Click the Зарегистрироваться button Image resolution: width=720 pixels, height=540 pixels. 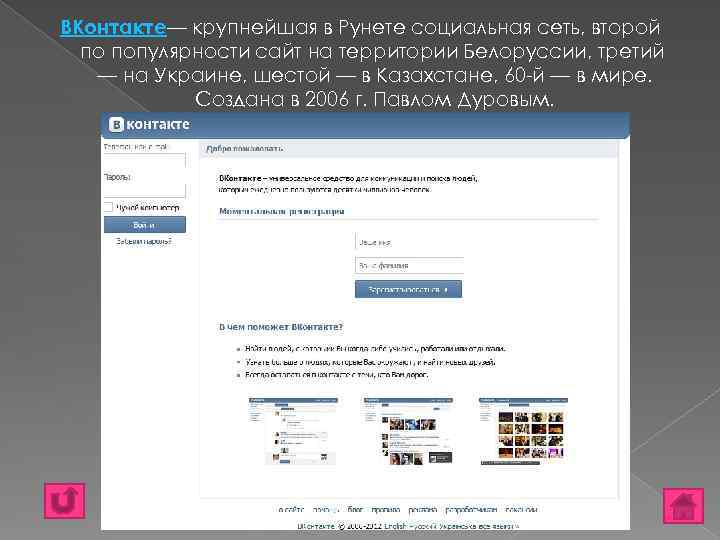(408, 290)
